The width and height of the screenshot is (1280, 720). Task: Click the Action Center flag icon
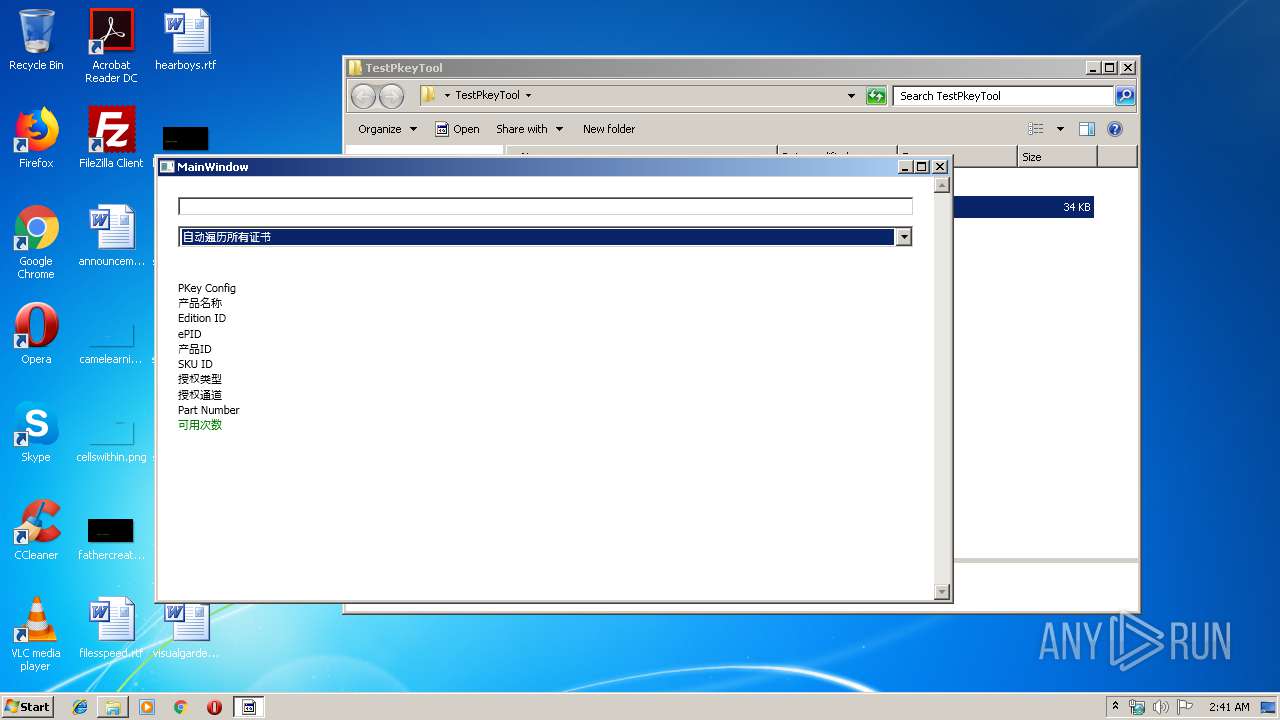pos(1184,707)
